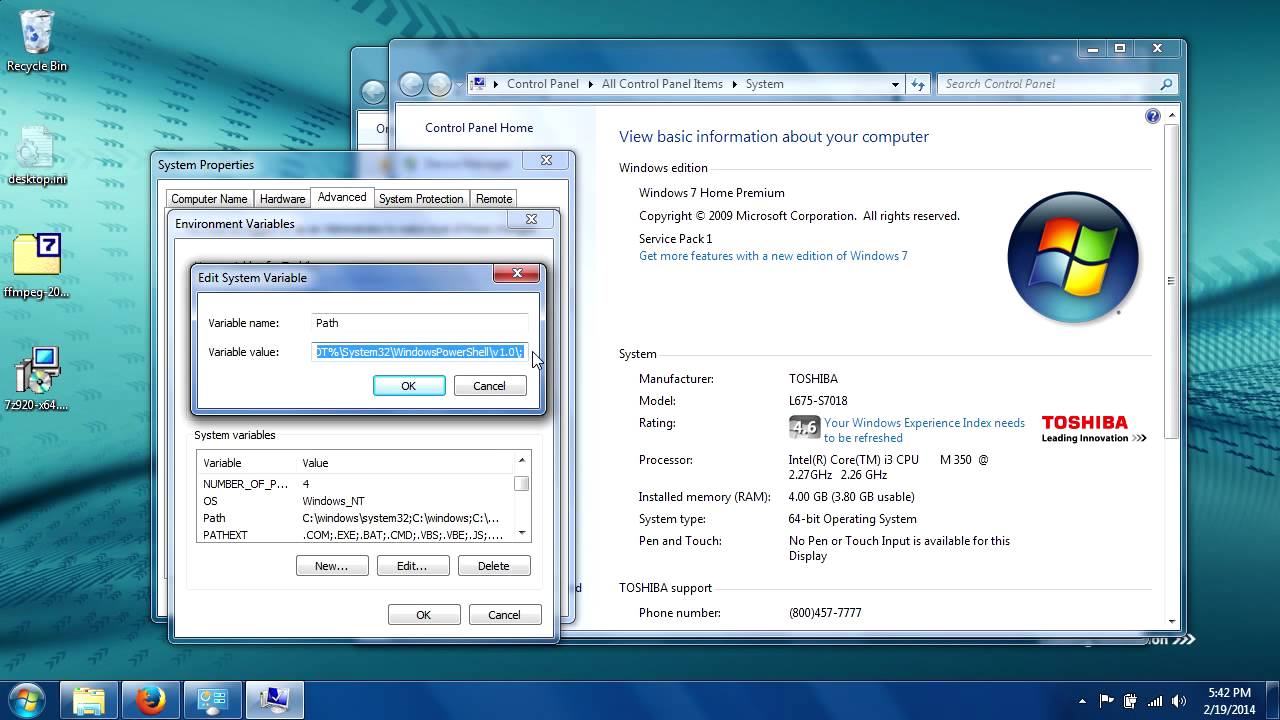Click OK in Edit System Variable dialog
1280x720 pixels.
(x=409, y=386)
